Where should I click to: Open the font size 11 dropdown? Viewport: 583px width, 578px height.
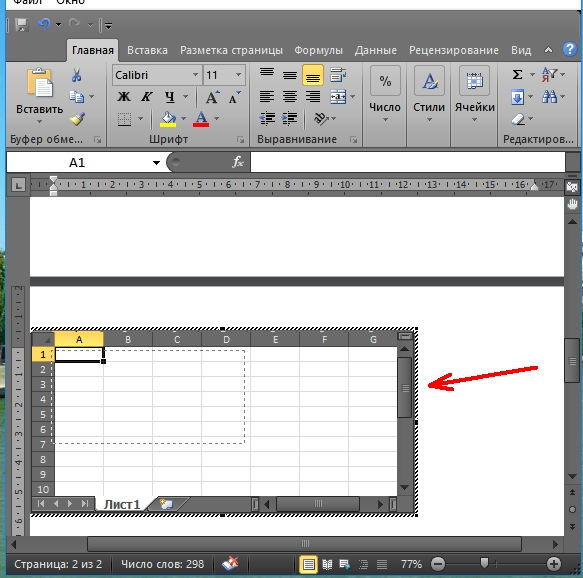(238, 75)
